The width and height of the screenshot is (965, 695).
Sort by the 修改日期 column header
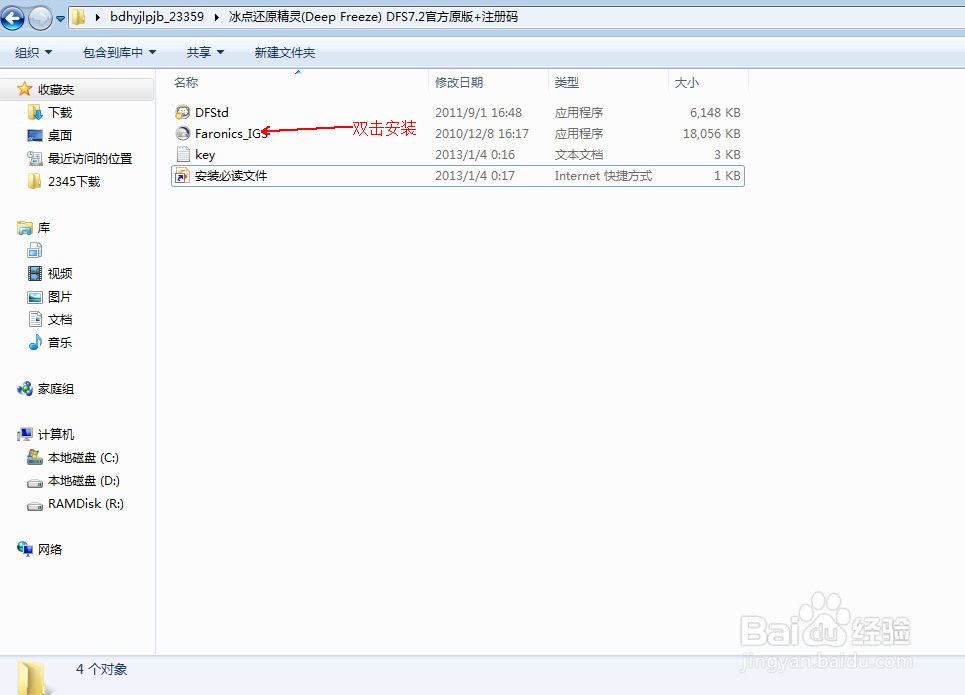(459, 82)
